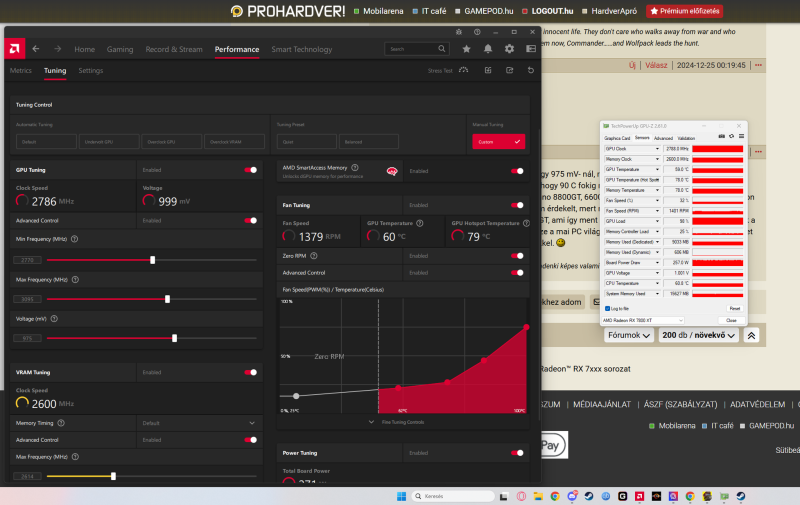Toggle GPU Tuning Advanced Control switch
The width and height of the screenshot is (800, 505).
pos(251,220)
